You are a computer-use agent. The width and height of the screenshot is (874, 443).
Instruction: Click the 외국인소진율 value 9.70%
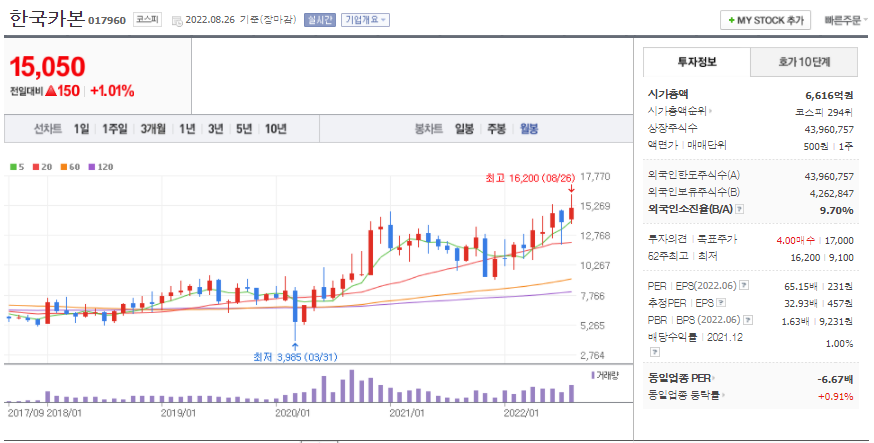(837, 210)
